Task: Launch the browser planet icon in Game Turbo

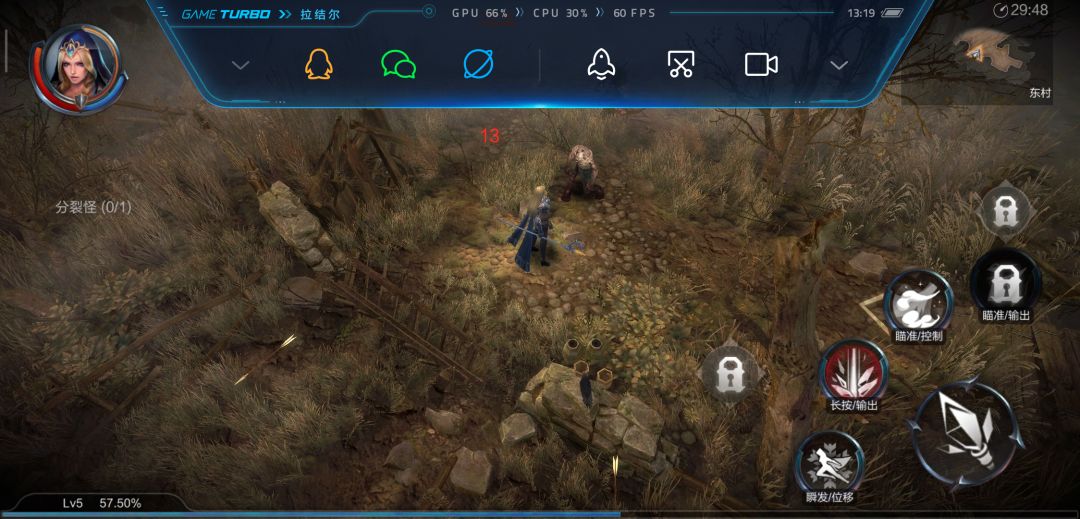Action: pos(479,65)
